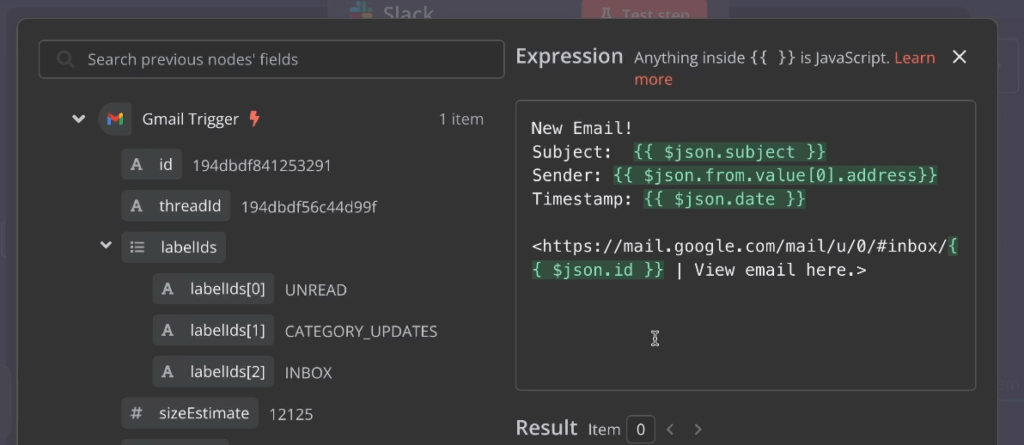Viewport: 1024px width, 445px height.
Task: Click the type icon next to labelIds[0]
Action: point(168,289)
